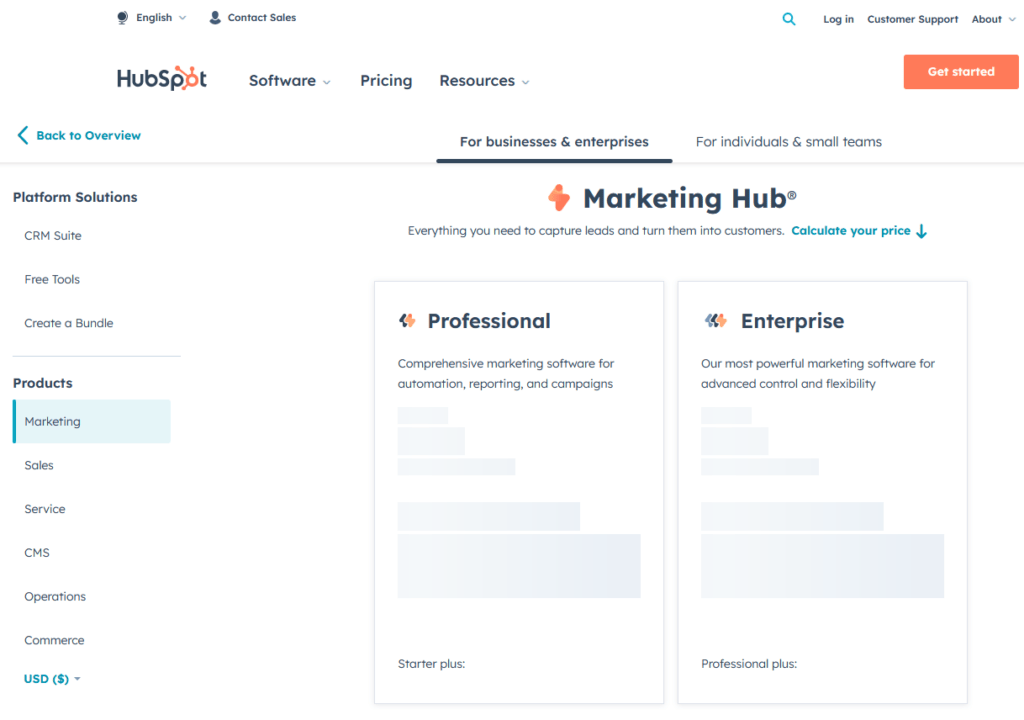
Task: Open Sales product in sidebar
Action: coord(39,465)
